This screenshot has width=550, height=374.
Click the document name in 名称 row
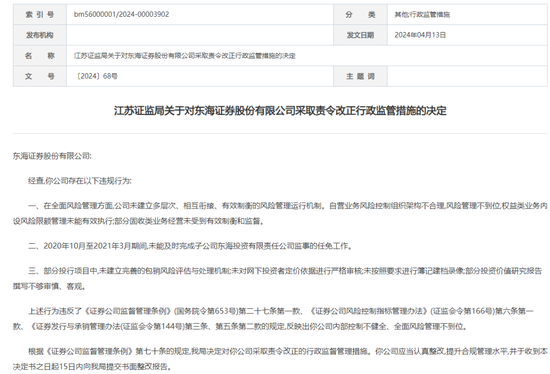click(x=185, y=56)
